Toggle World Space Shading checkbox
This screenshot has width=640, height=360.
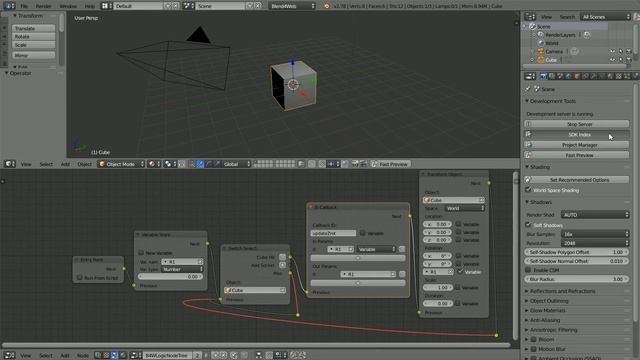tap(528, 190)
